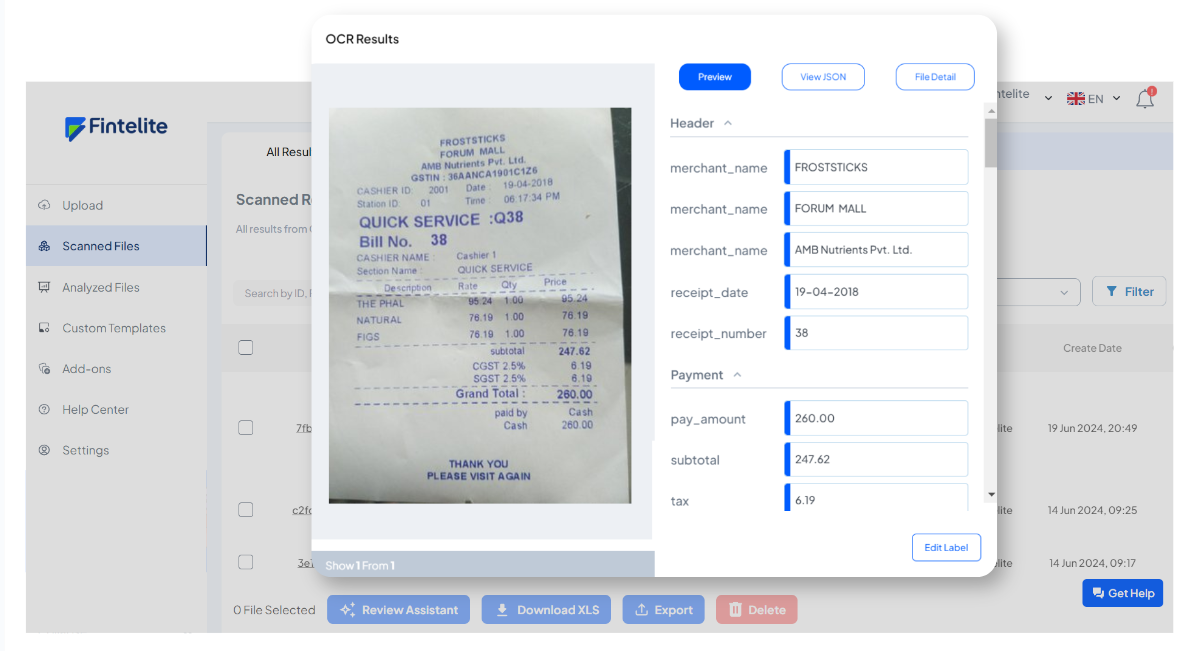Switch to File Detail
Screen dimensions: 1201x651
point(935,77)
